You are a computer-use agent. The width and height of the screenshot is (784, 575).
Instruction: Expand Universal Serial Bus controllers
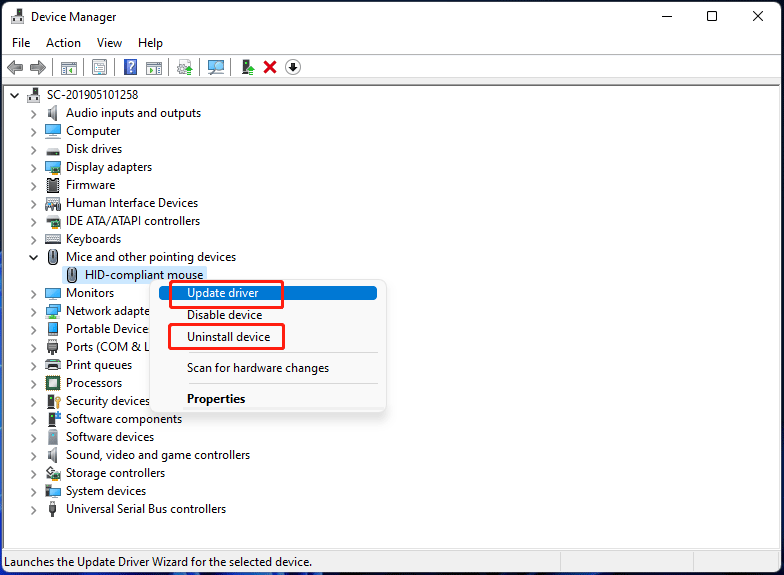coord(33,509)
